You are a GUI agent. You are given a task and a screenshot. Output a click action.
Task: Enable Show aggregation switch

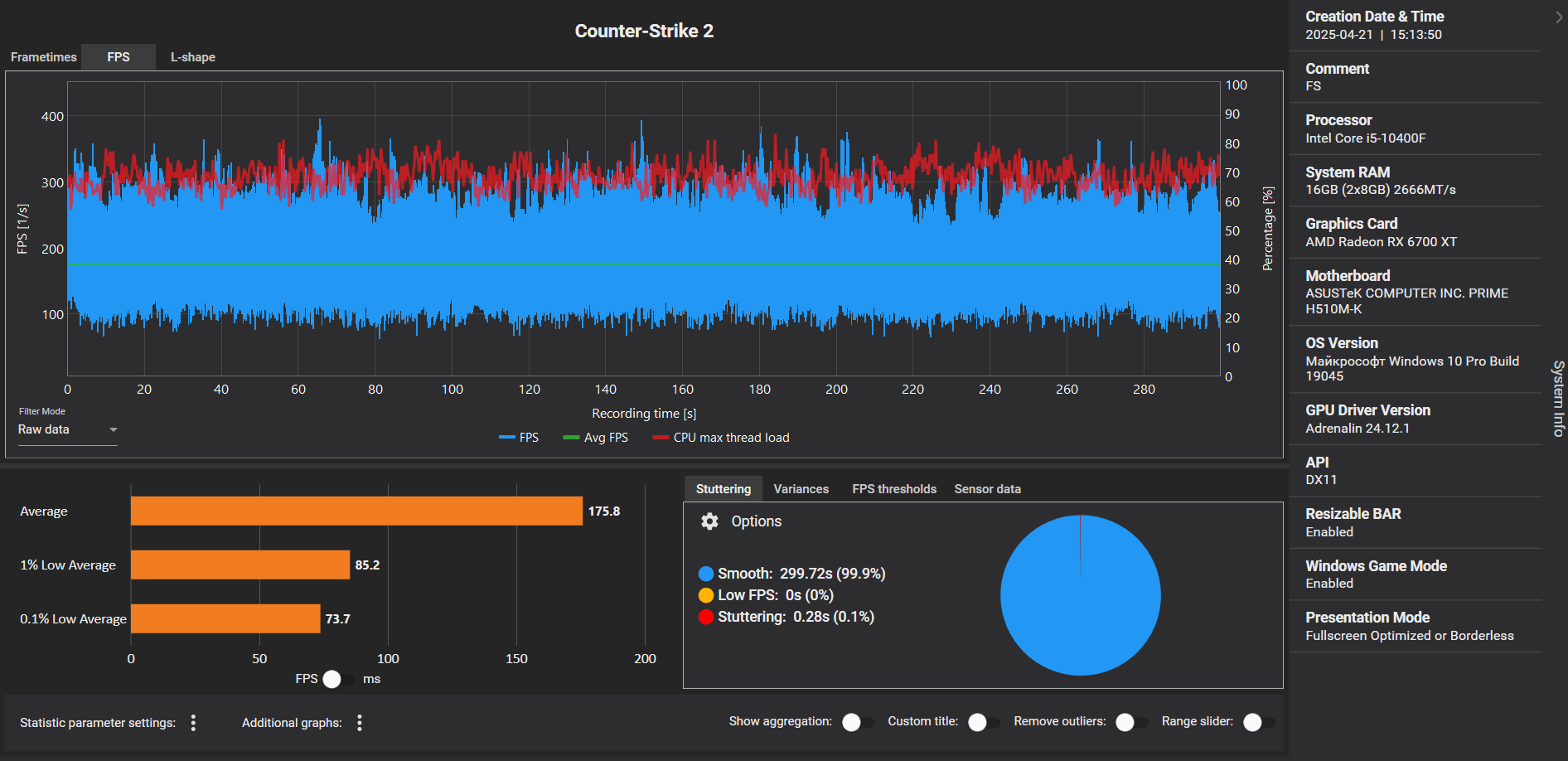858,722
